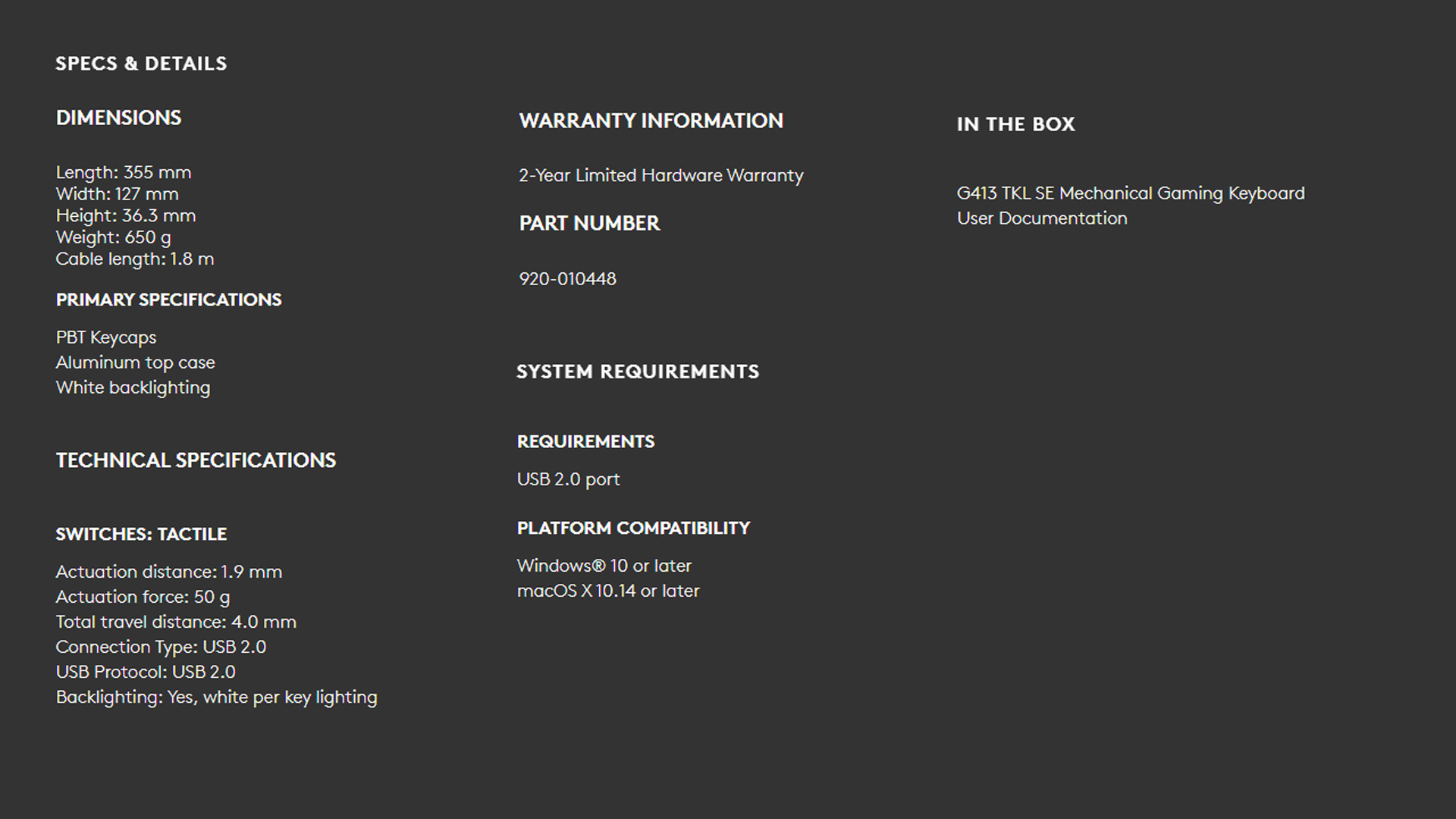Viewport: 1456px width, 819px height.
Task: Click the PBT Keycaps text
Action: [106, 338]
